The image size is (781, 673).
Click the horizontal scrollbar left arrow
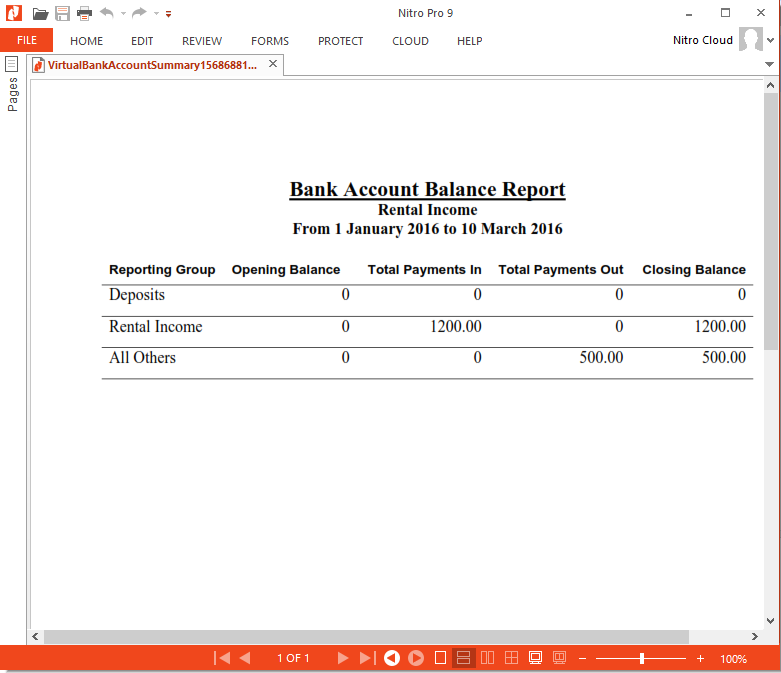tap(35, 636)
